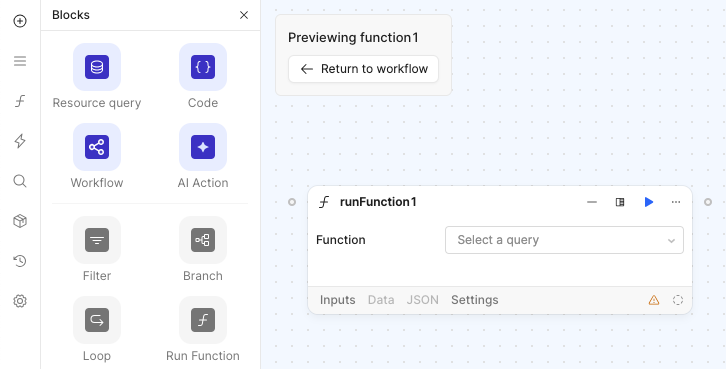The height and width of the screenshot is (369, 726).
Task: Click the orange warning triangle icon
Action: tap(654, 300)
